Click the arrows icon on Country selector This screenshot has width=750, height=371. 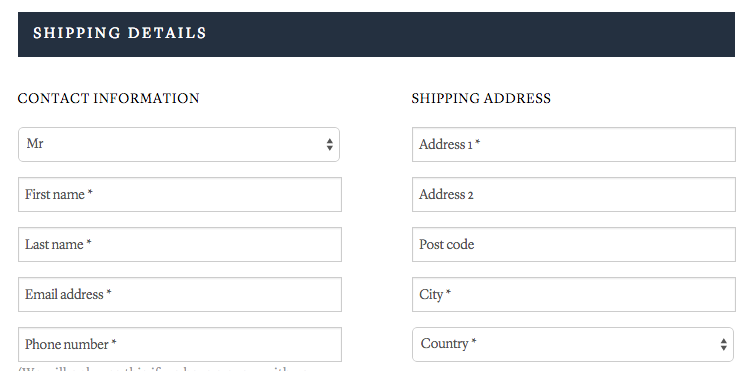723,344
